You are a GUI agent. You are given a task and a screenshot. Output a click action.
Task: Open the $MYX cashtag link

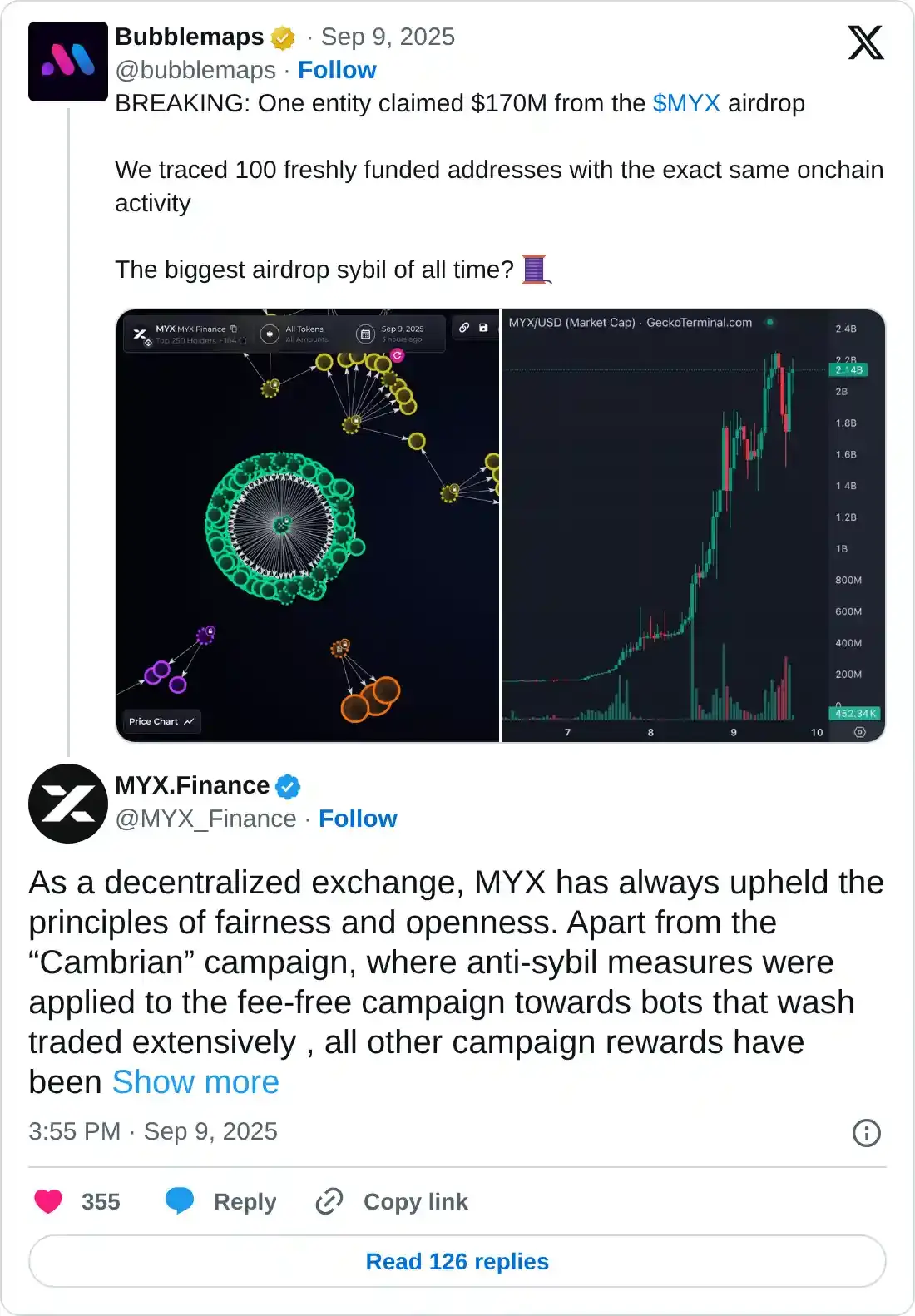pos(686,103)
